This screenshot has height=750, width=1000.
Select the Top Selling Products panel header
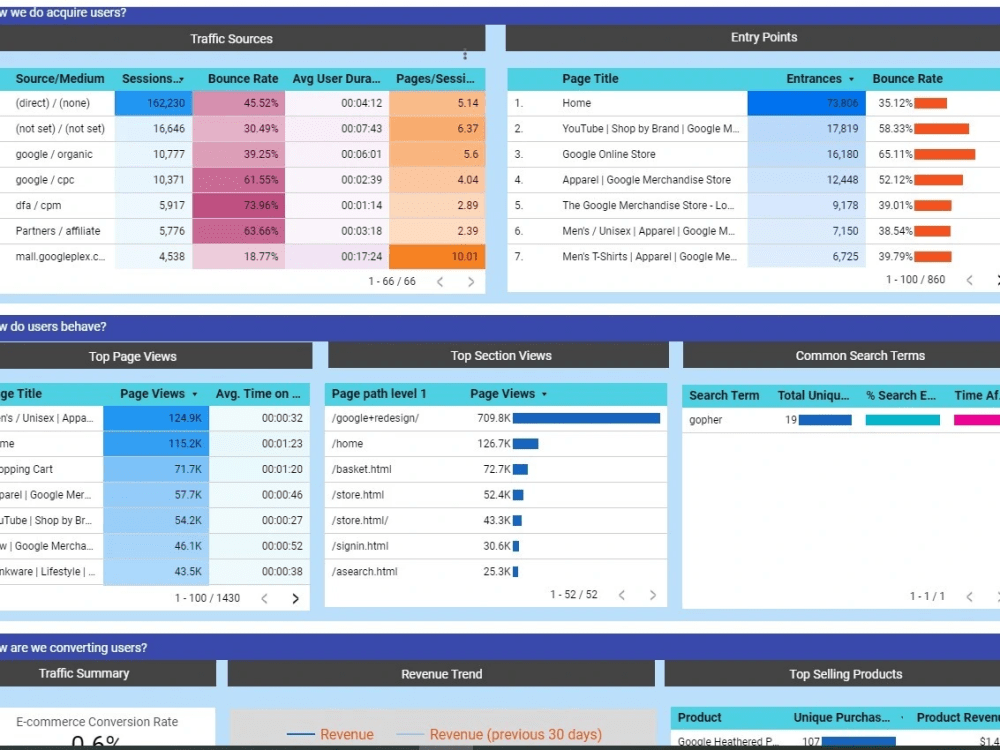tap(845, 673)
